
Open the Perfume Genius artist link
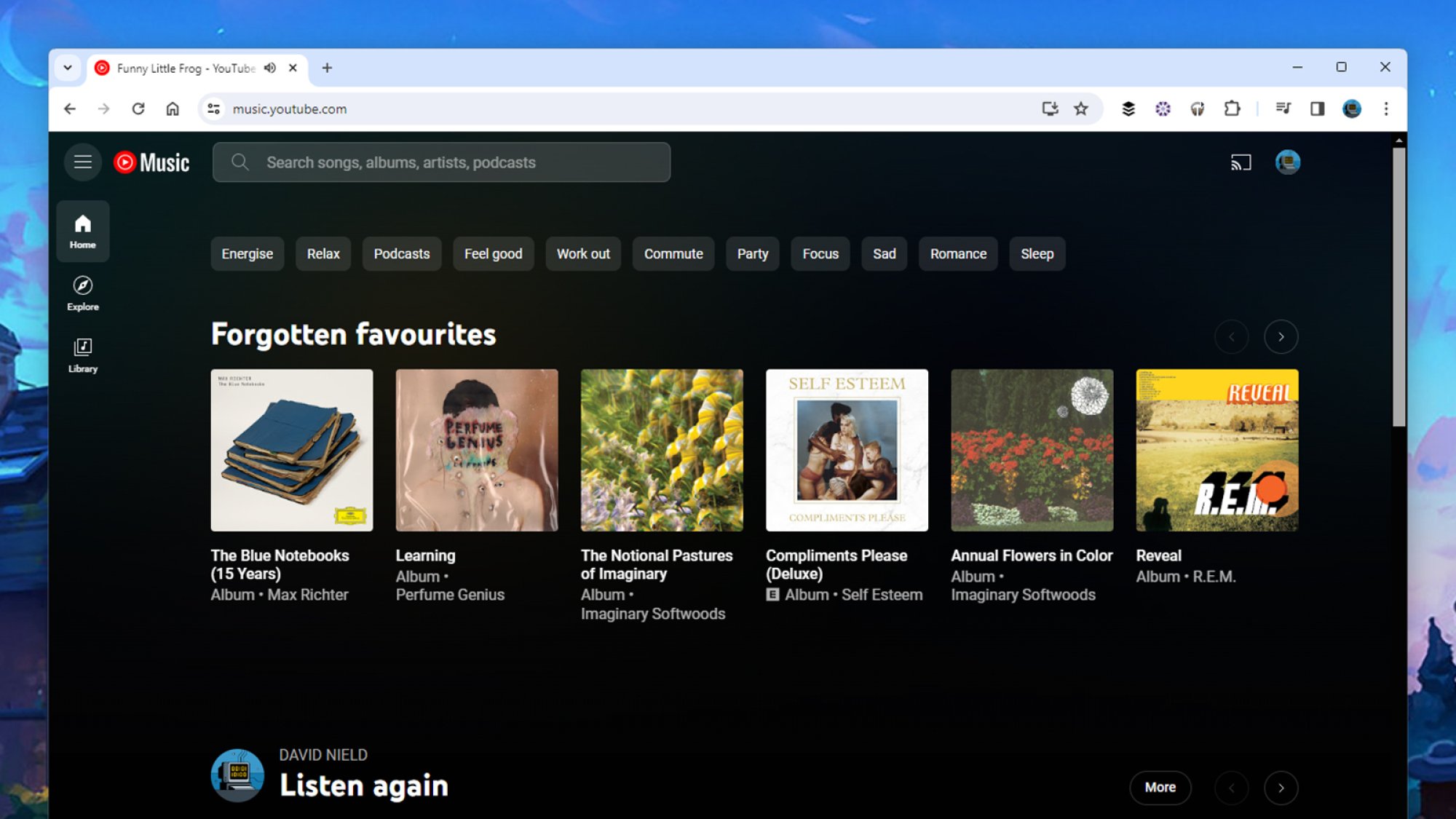[450, 595]
